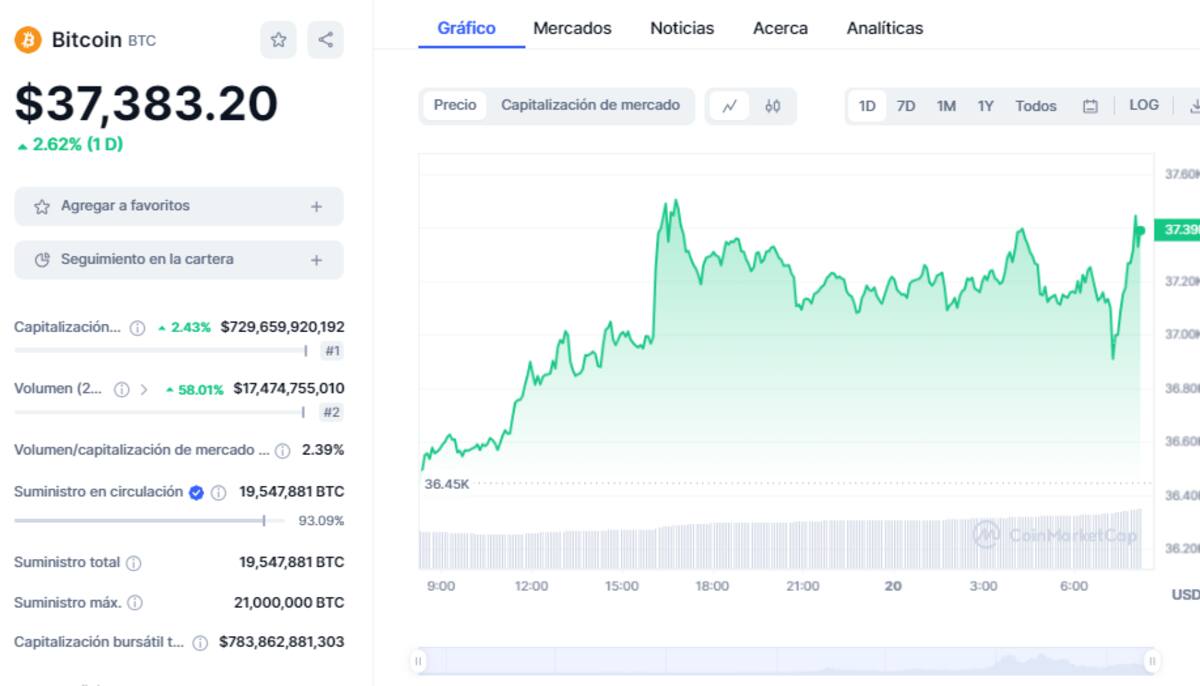Switch to candlestick chart icon
1200x686 pixels.
772,106
